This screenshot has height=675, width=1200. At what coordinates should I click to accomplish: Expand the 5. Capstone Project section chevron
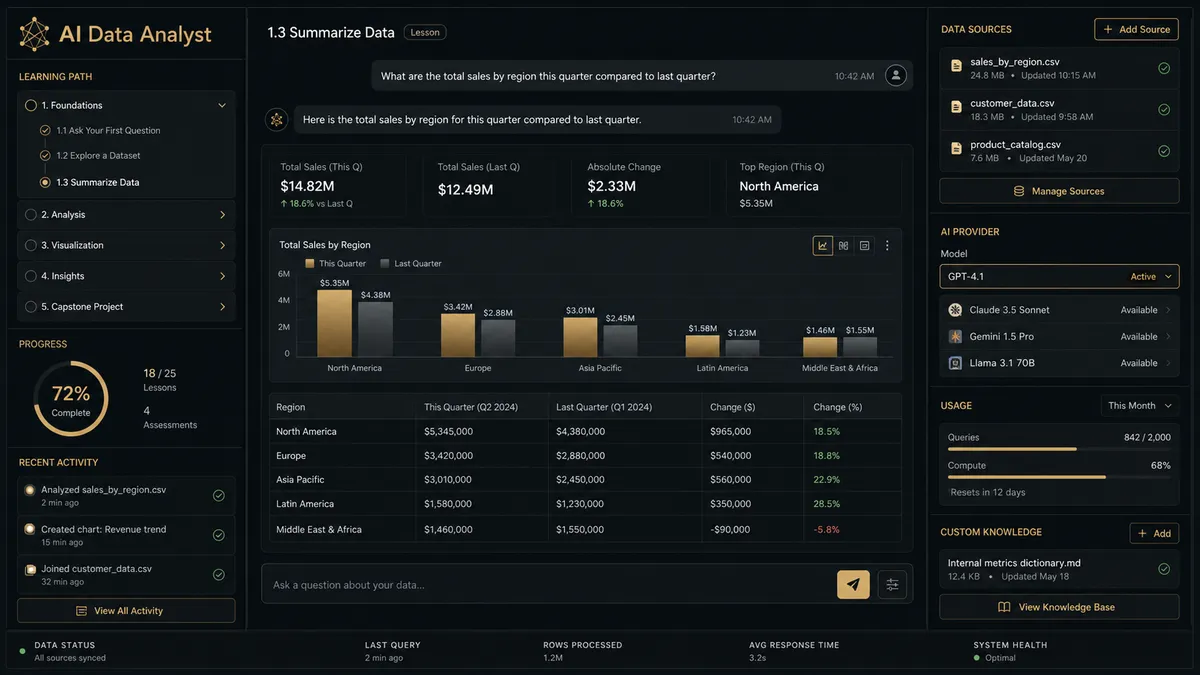coord(222,307)
